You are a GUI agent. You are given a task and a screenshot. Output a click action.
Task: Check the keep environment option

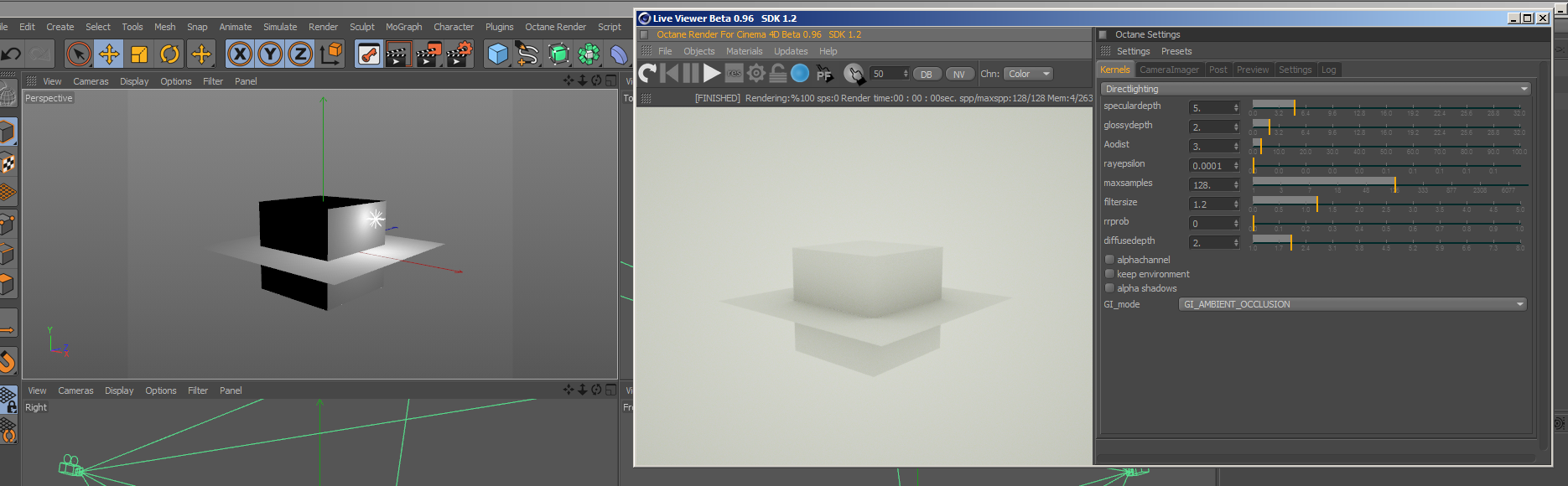pyautogui.click(x=1109, y=274)
